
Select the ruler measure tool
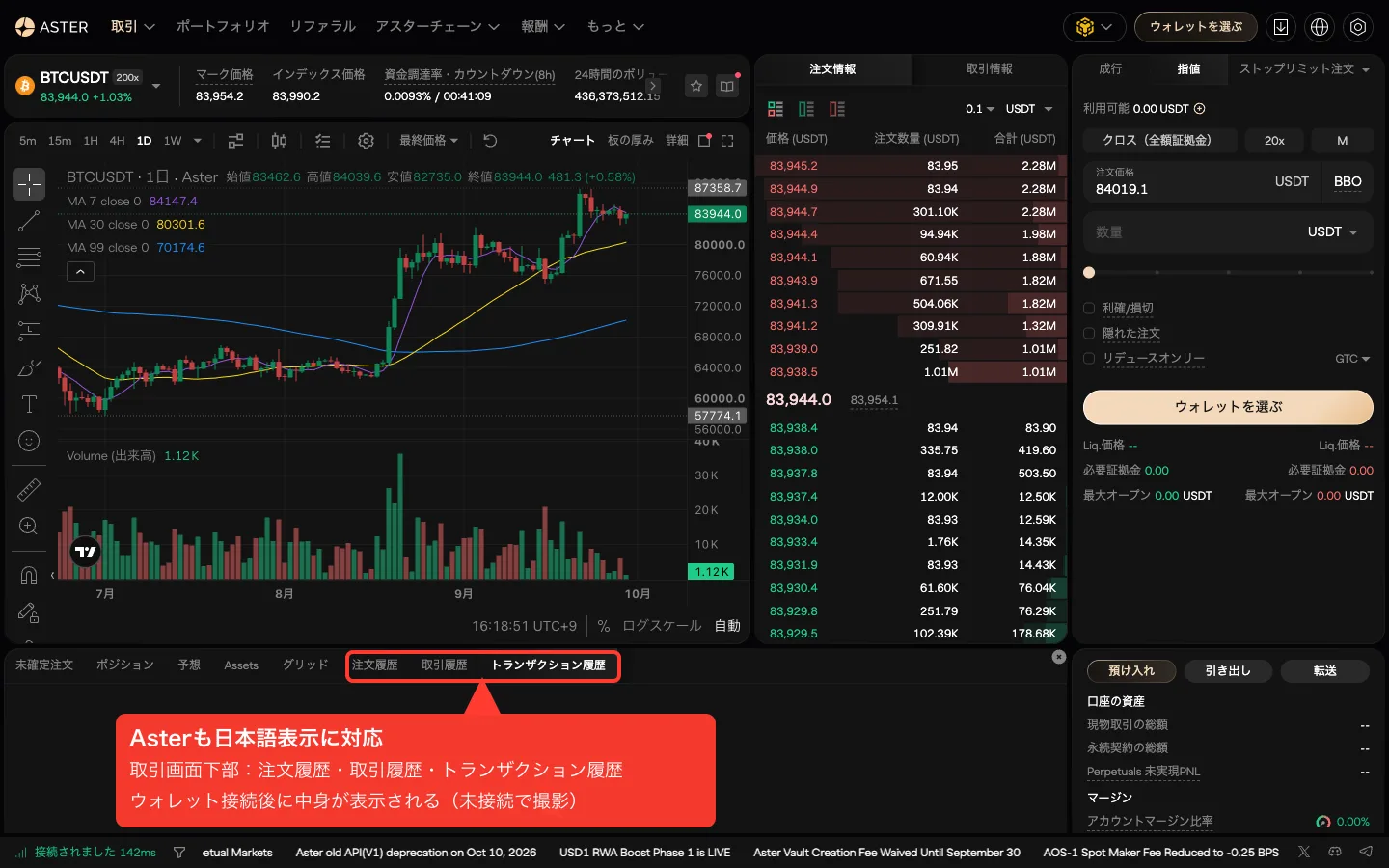[29, 490]
